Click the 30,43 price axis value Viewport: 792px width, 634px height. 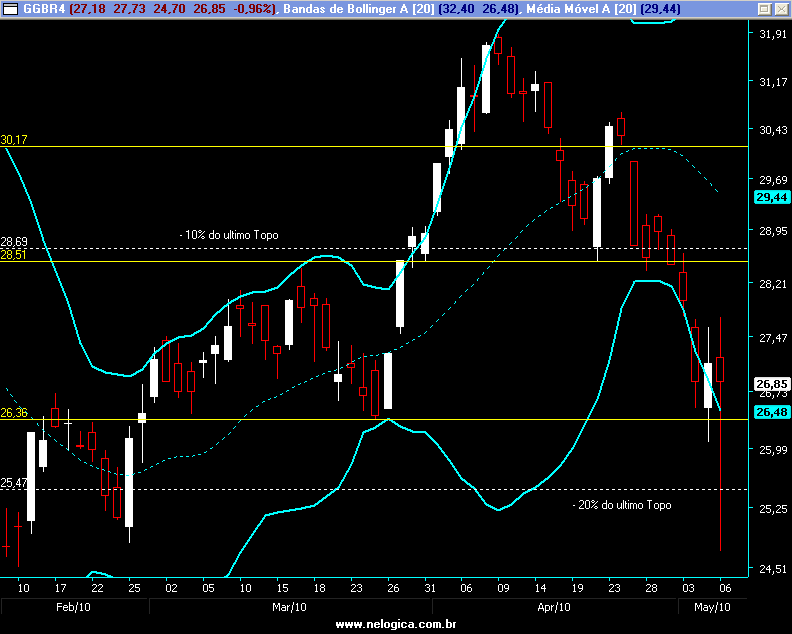[773, 130]
